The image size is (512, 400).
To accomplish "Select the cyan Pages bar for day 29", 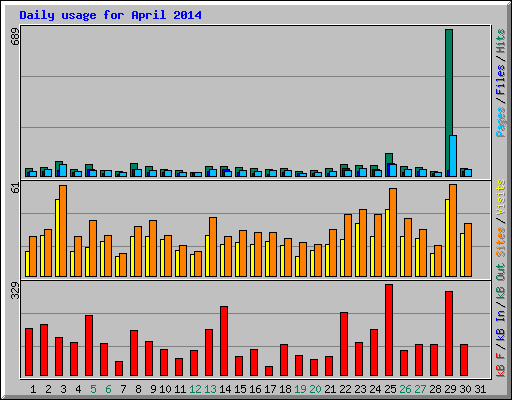I will [x=453, y=156].
